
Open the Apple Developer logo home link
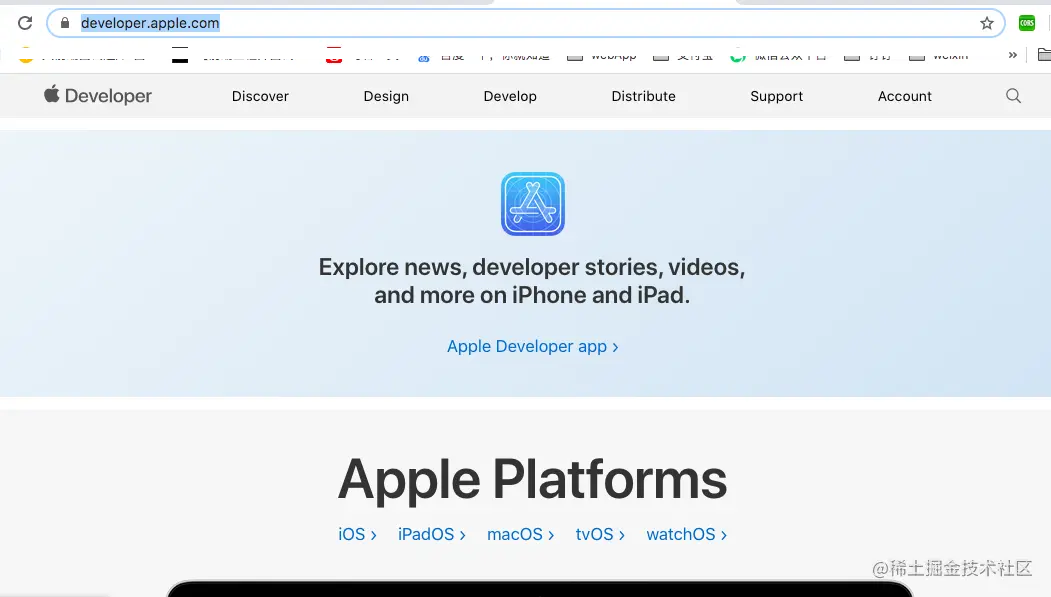click(x=98, y=96)
